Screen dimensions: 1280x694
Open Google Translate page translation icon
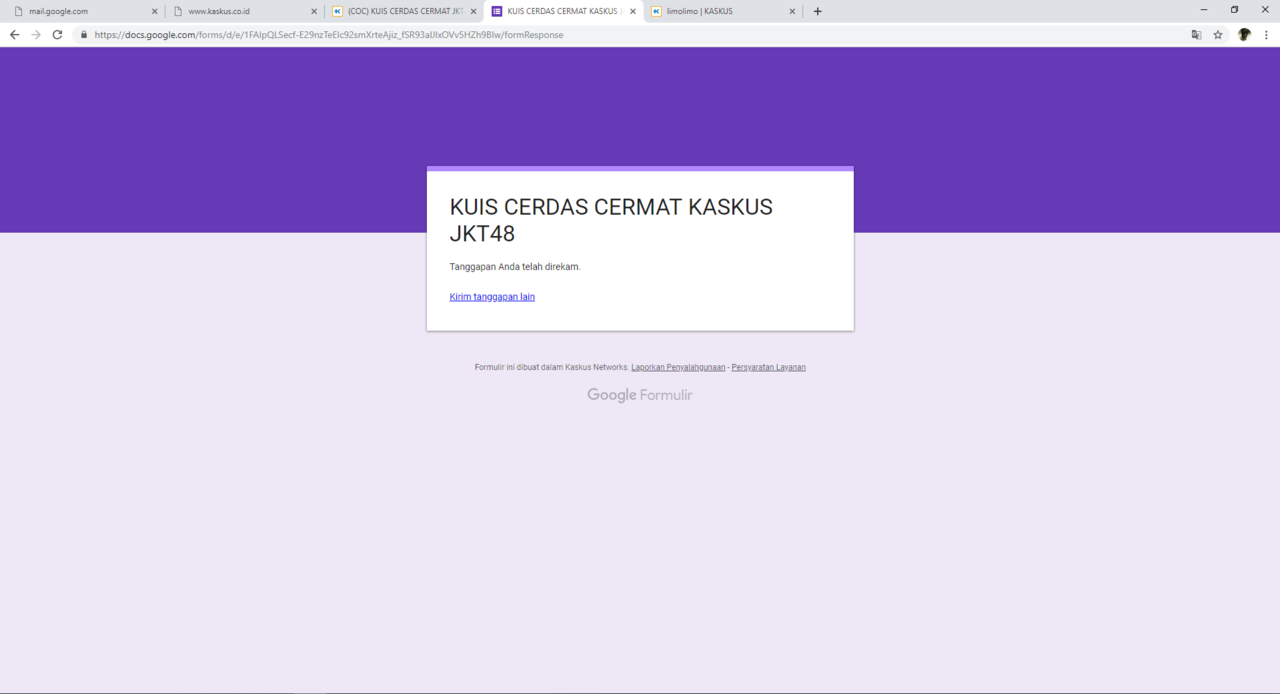(x=1196, y=34)
